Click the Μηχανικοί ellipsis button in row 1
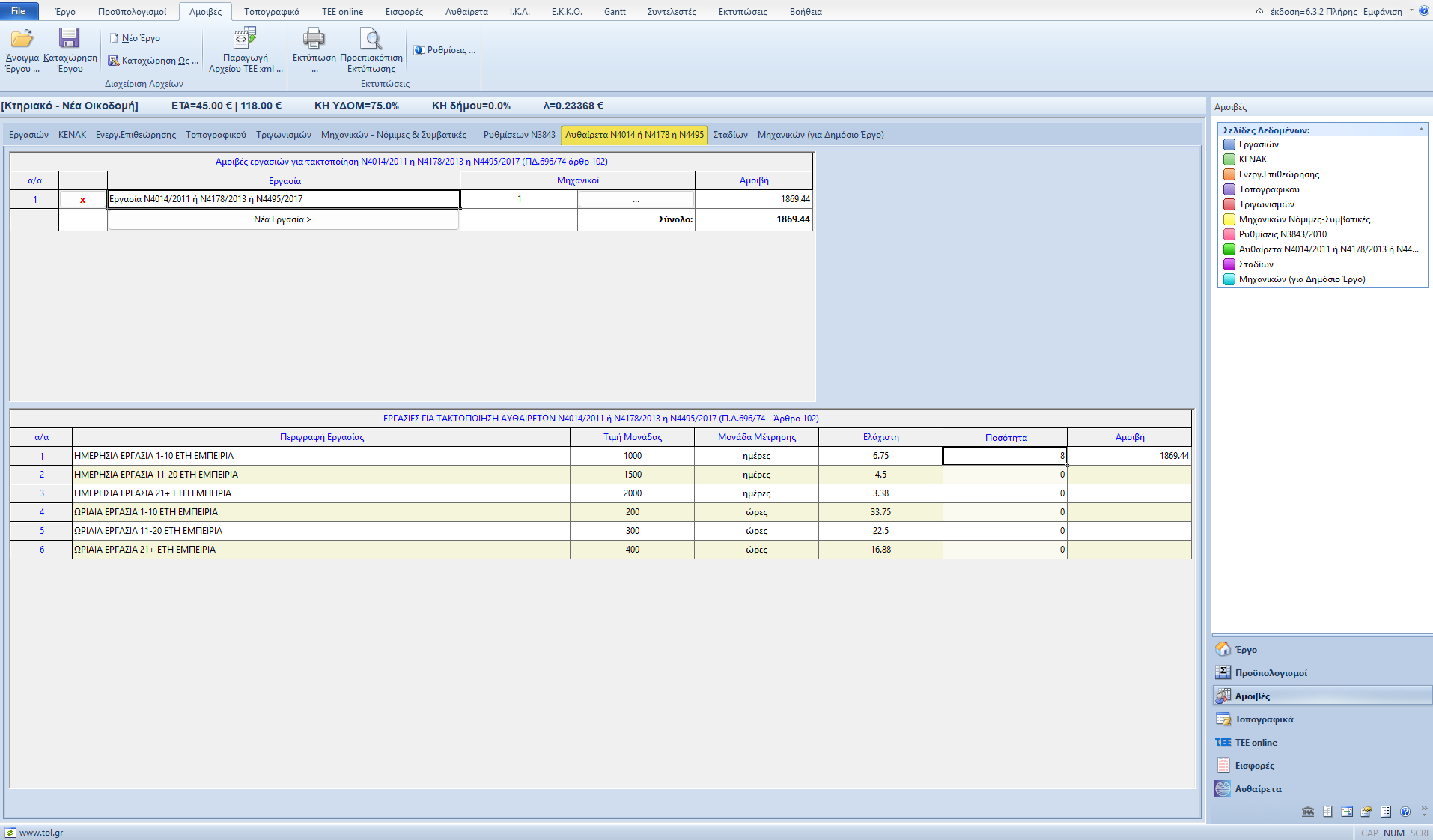1433x840 pixels. click(636, 200)
